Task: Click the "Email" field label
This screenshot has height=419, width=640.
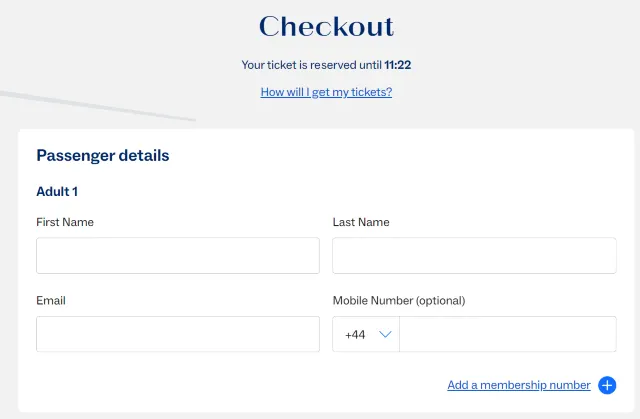Action: [x=51, y=300]
